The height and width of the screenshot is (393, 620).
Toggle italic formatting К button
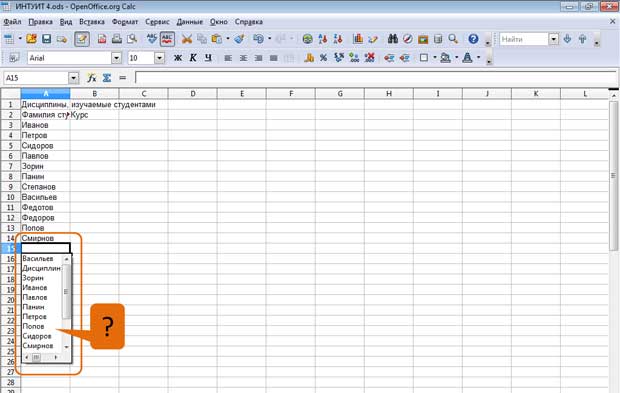(x=193, y=58)
